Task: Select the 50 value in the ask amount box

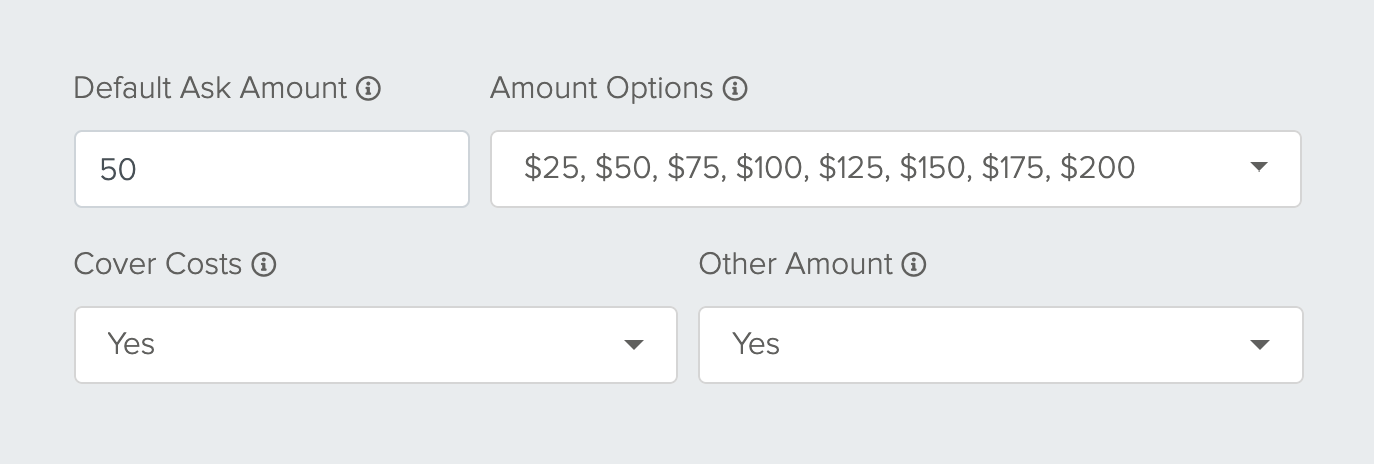Action: tap(118, 169)
